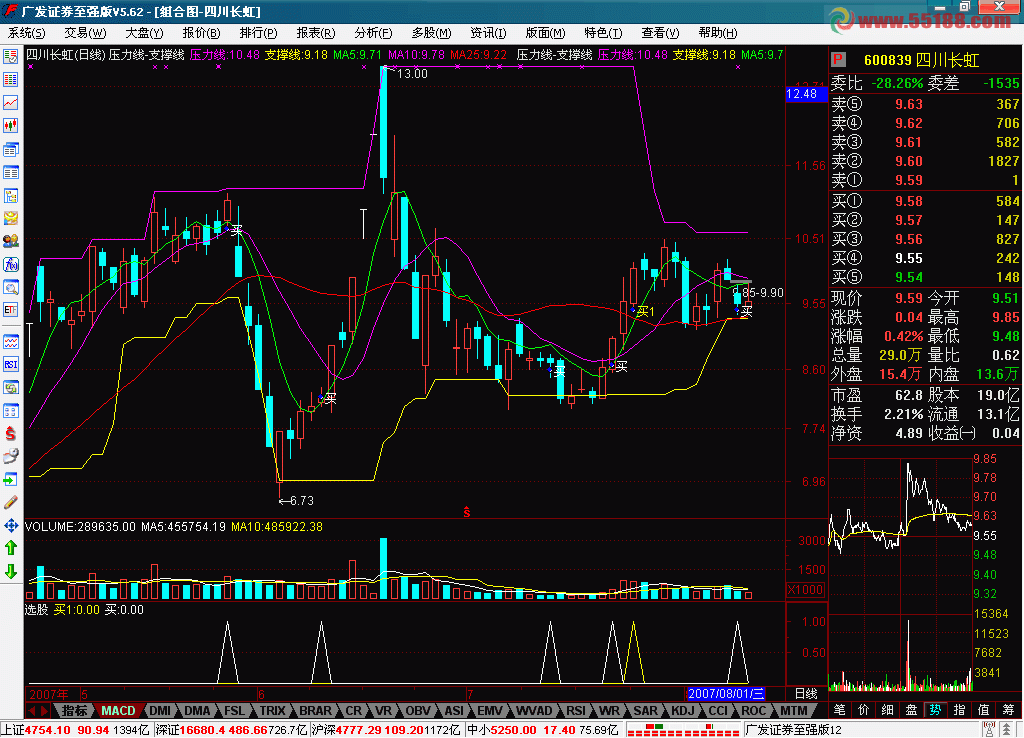1024x738 pixels.
Task: Select the 细 tab in right panel
Action: tap(888, 710)
